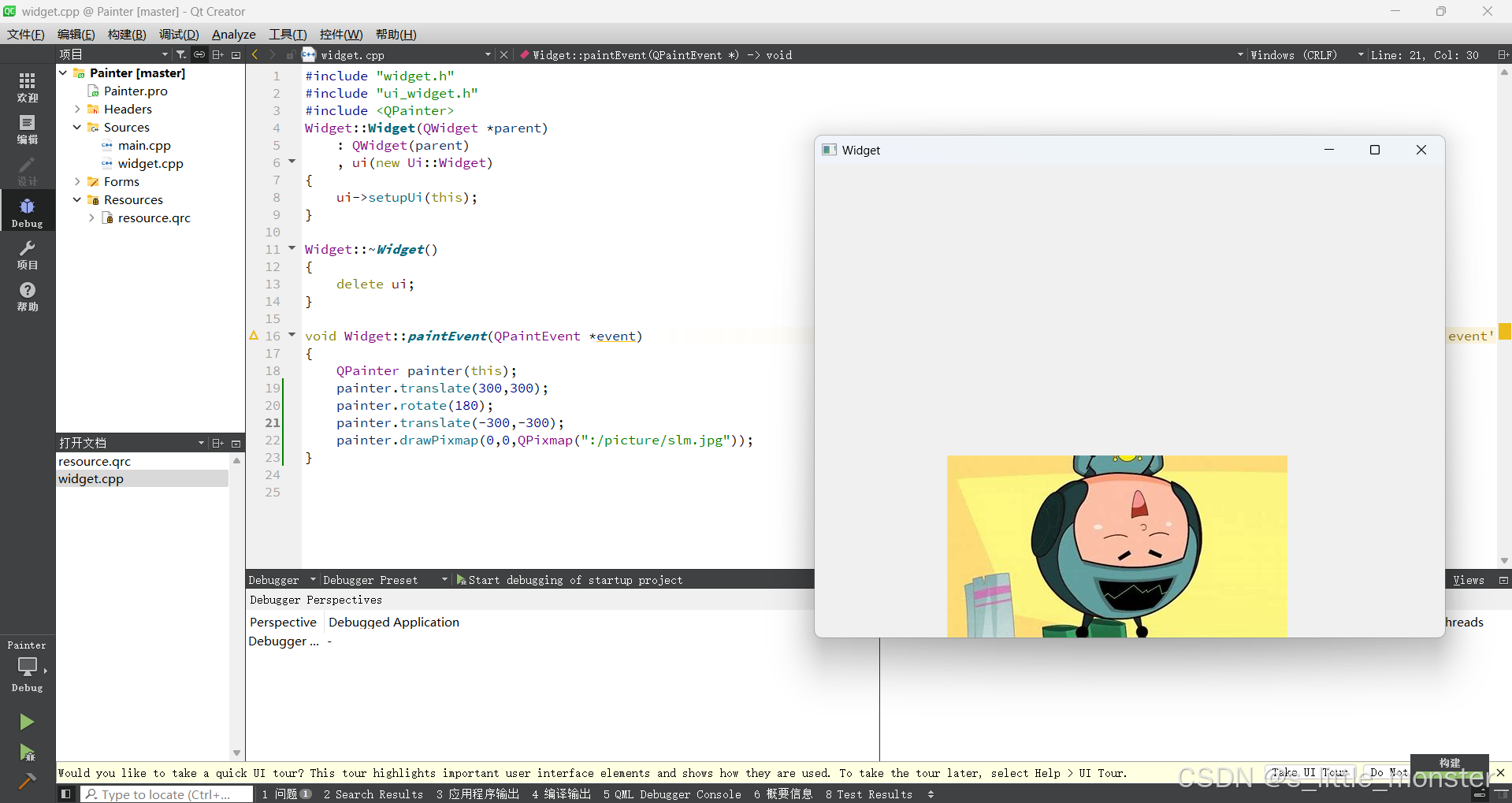The height and width of the screenshot is (803, 1512).
Task: Toggle synchronize with editor link icon
Action: click(199, 54)
